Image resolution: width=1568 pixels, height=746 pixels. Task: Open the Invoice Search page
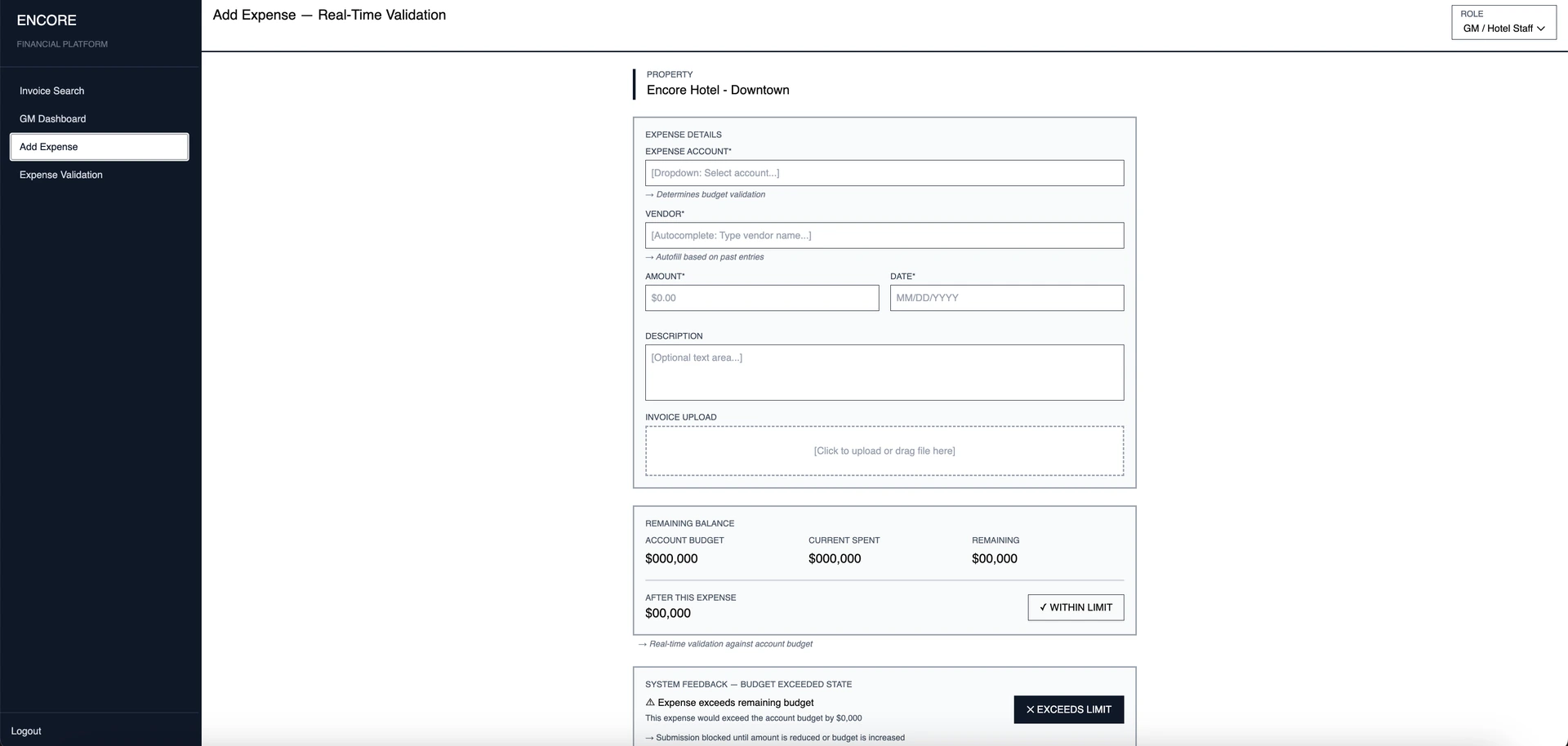tap(52, 91)
